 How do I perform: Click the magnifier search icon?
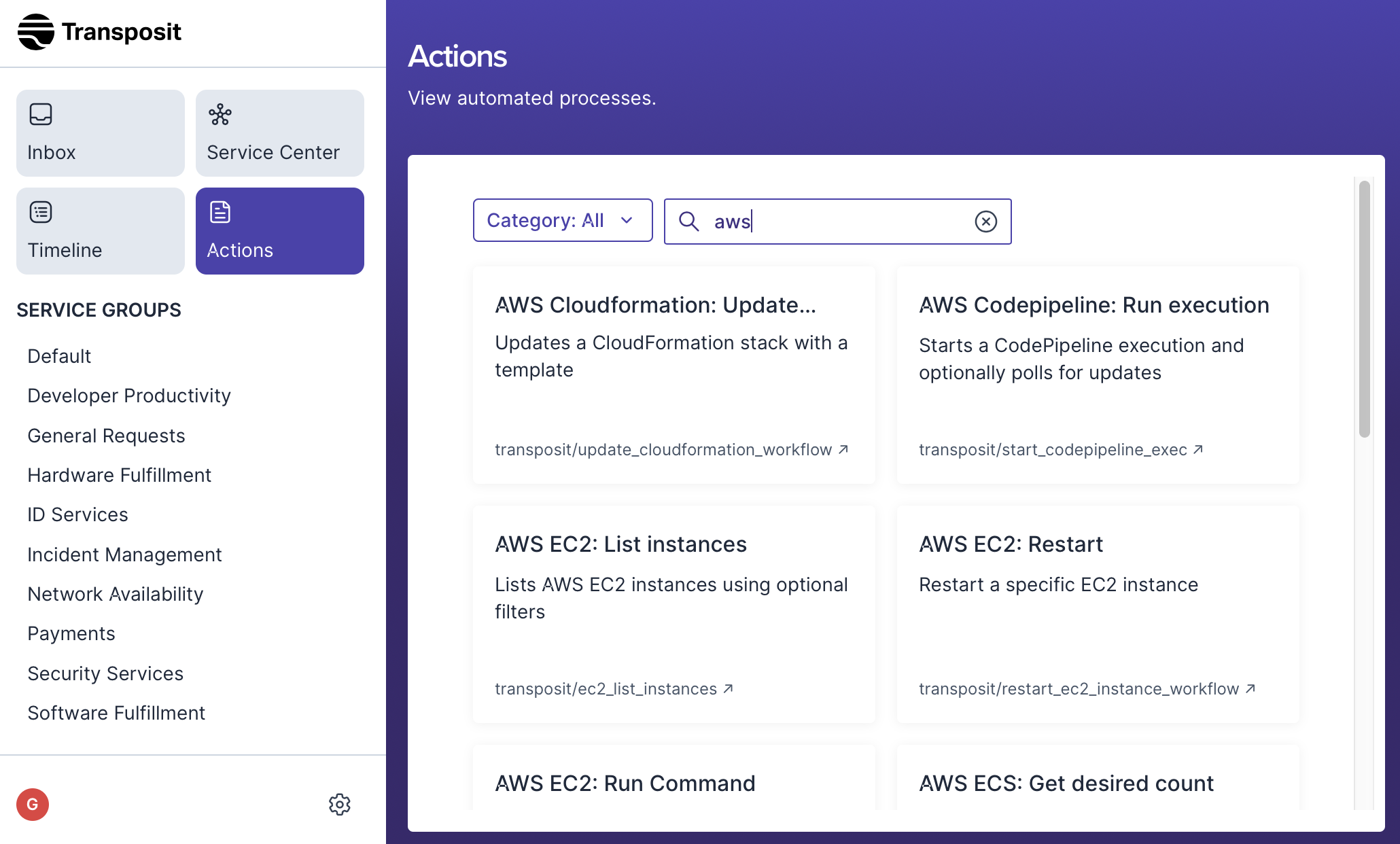688,222
